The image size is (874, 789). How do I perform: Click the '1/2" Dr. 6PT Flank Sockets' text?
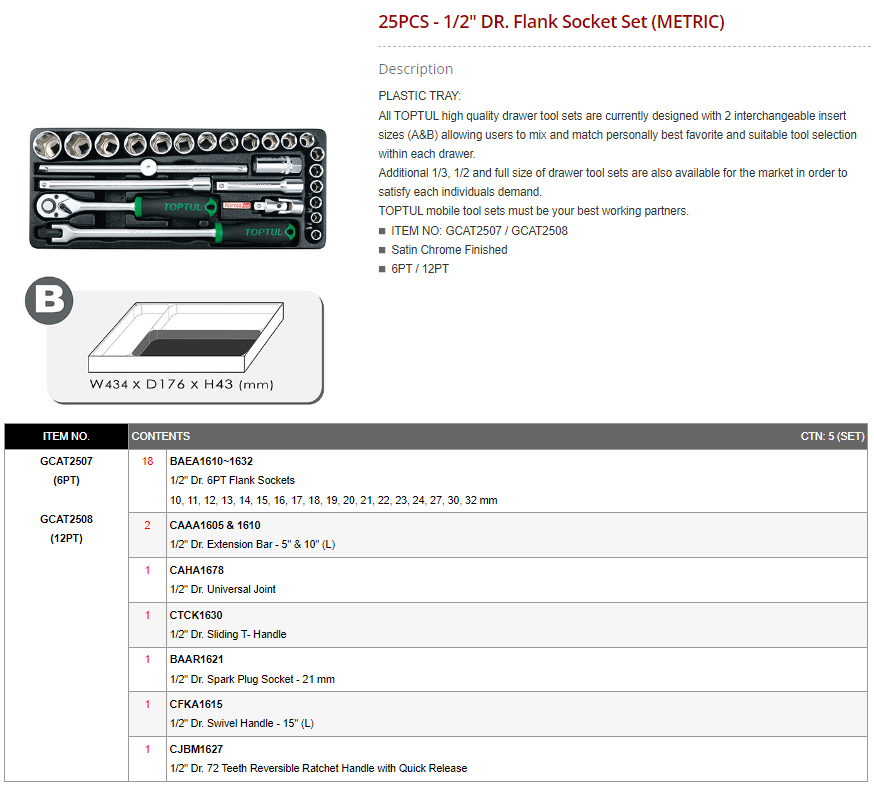(232, 480)
